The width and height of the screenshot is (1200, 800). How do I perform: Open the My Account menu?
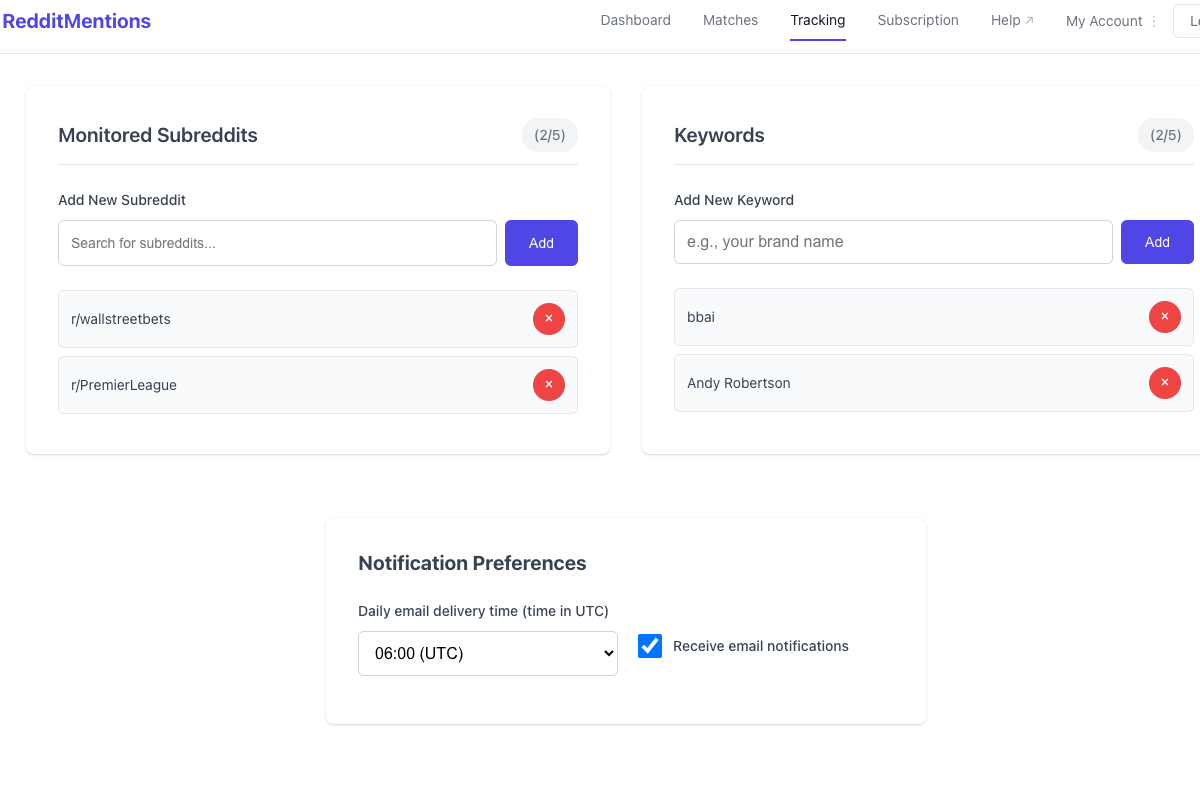pyautogui.click(x=1104, y=21)
